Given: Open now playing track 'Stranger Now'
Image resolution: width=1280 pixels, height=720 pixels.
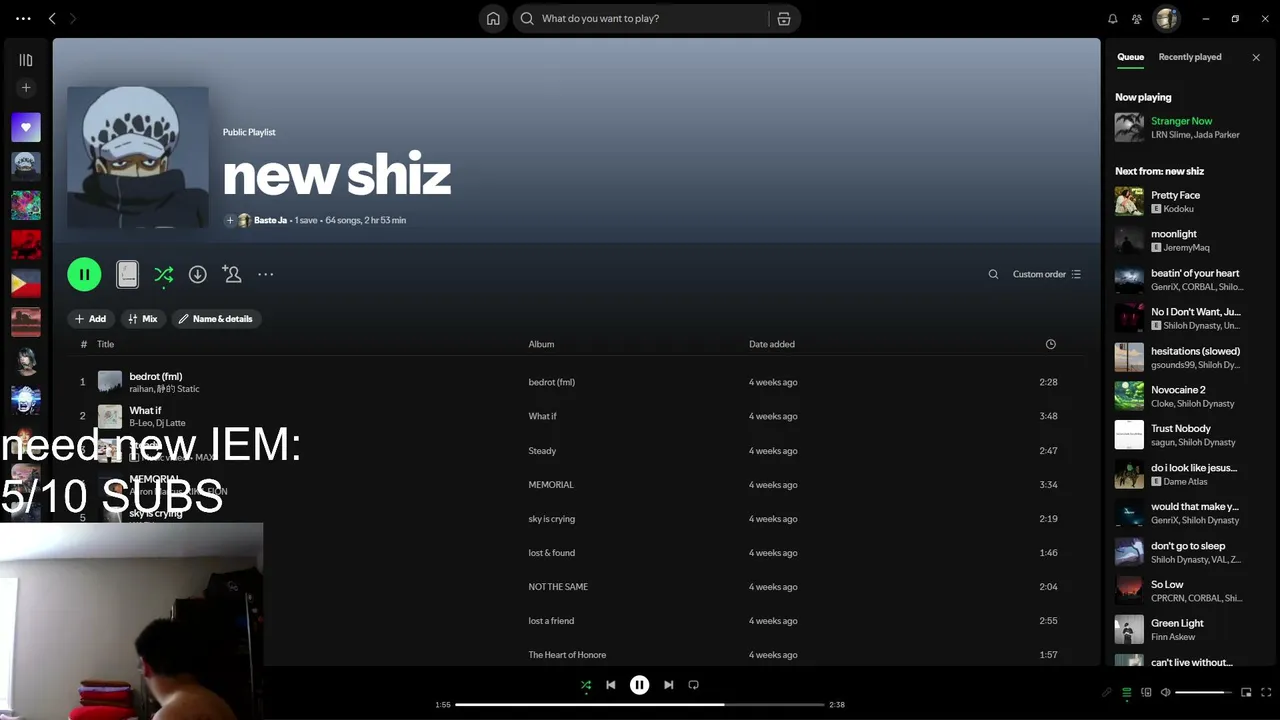Looking at the screenshot, I should click(1181, 121).
